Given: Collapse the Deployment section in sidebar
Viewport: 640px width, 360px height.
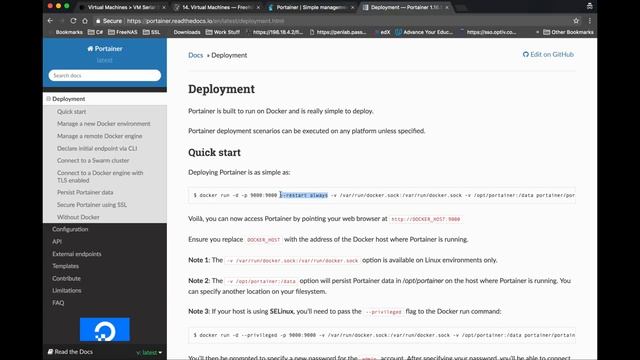Looking at the screenshot, I should click(x=49, y=99).
